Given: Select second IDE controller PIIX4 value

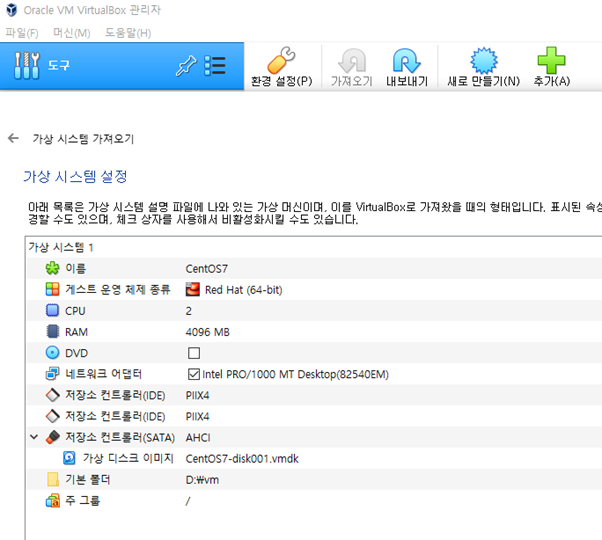Looking at the screenshot, I should pyautogui.click(x=197, y=416).
